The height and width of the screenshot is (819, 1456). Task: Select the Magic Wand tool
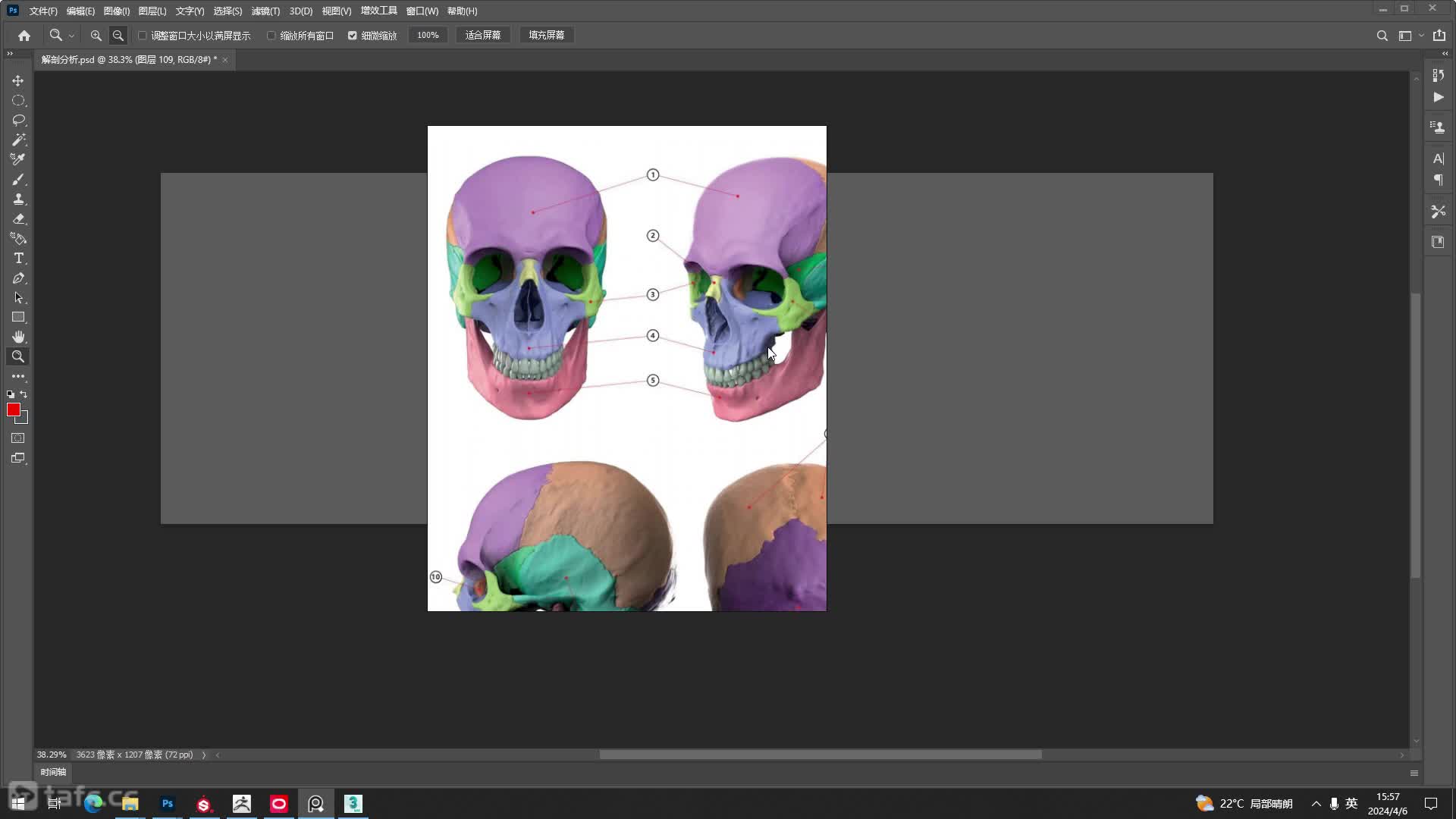pyautogui.click(x=18, y=140)
